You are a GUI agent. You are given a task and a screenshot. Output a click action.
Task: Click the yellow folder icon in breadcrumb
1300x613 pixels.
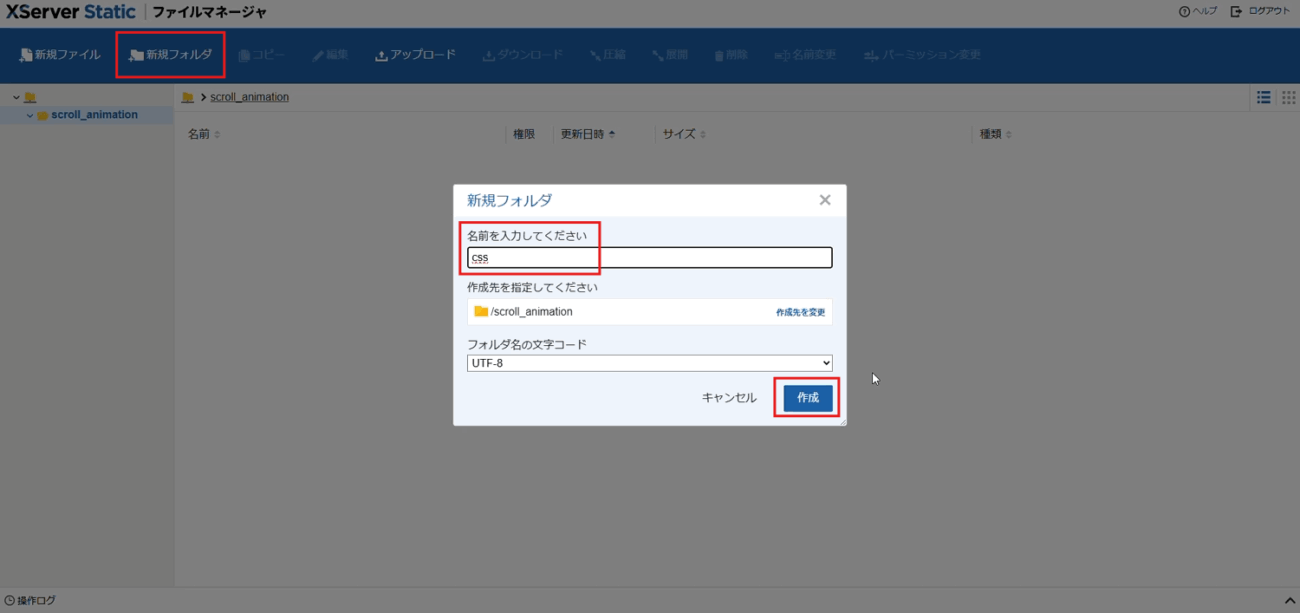187,97
